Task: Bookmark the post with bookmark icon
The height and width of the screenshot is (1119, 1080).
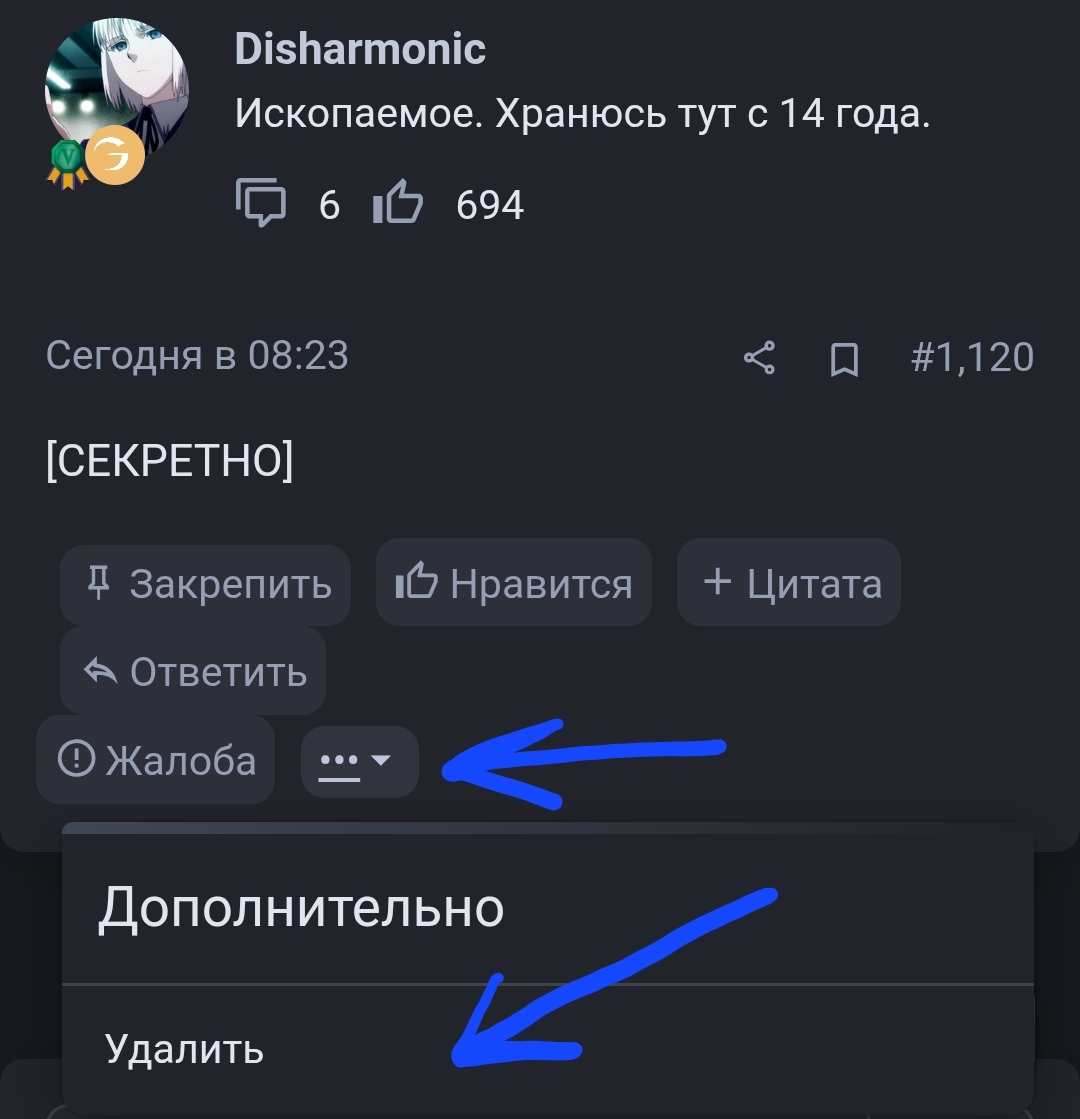Action: pyautogui.click(x=844, y=359)
